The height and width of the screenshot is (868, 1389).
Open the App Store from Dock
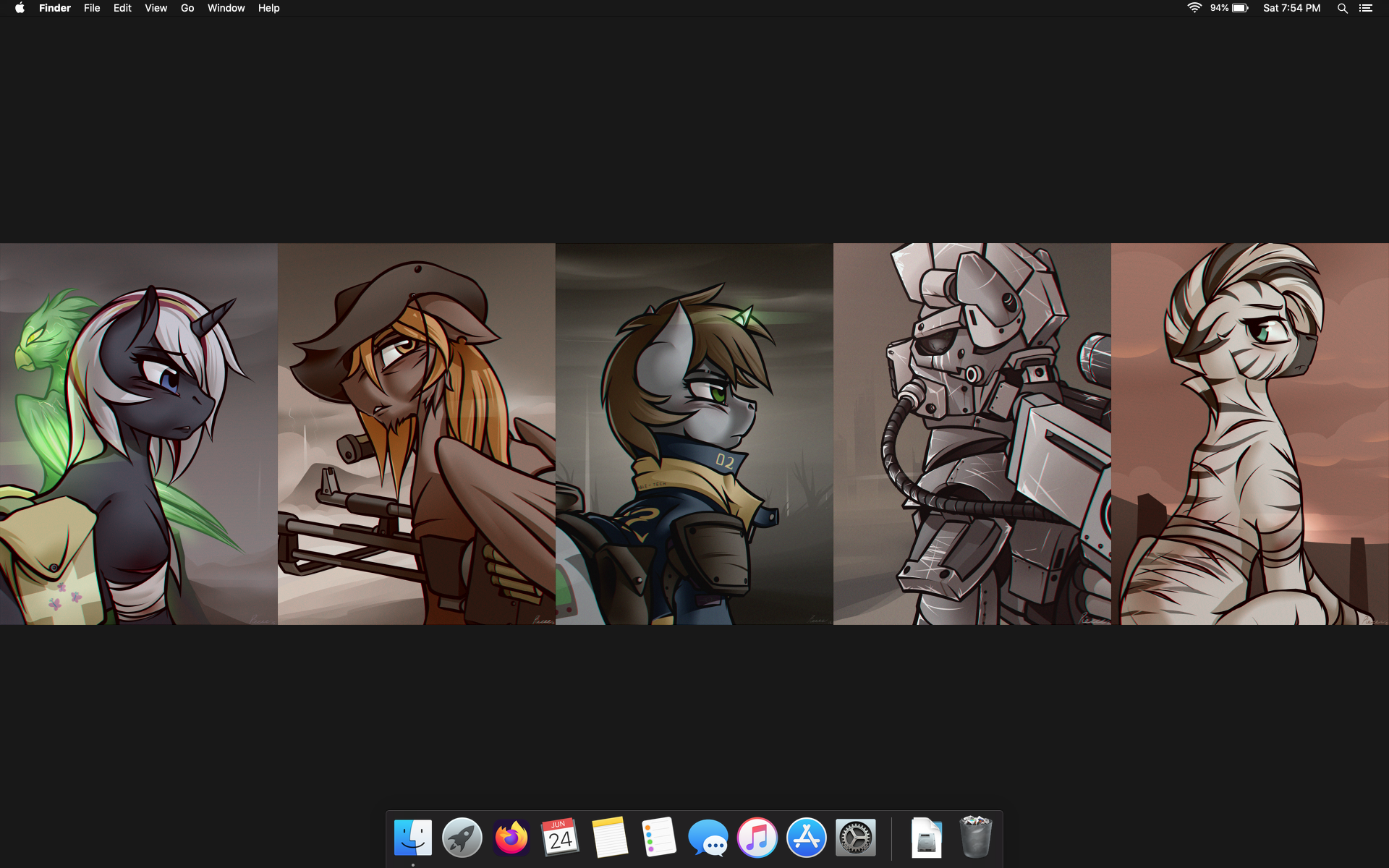[x=807, y=838]
